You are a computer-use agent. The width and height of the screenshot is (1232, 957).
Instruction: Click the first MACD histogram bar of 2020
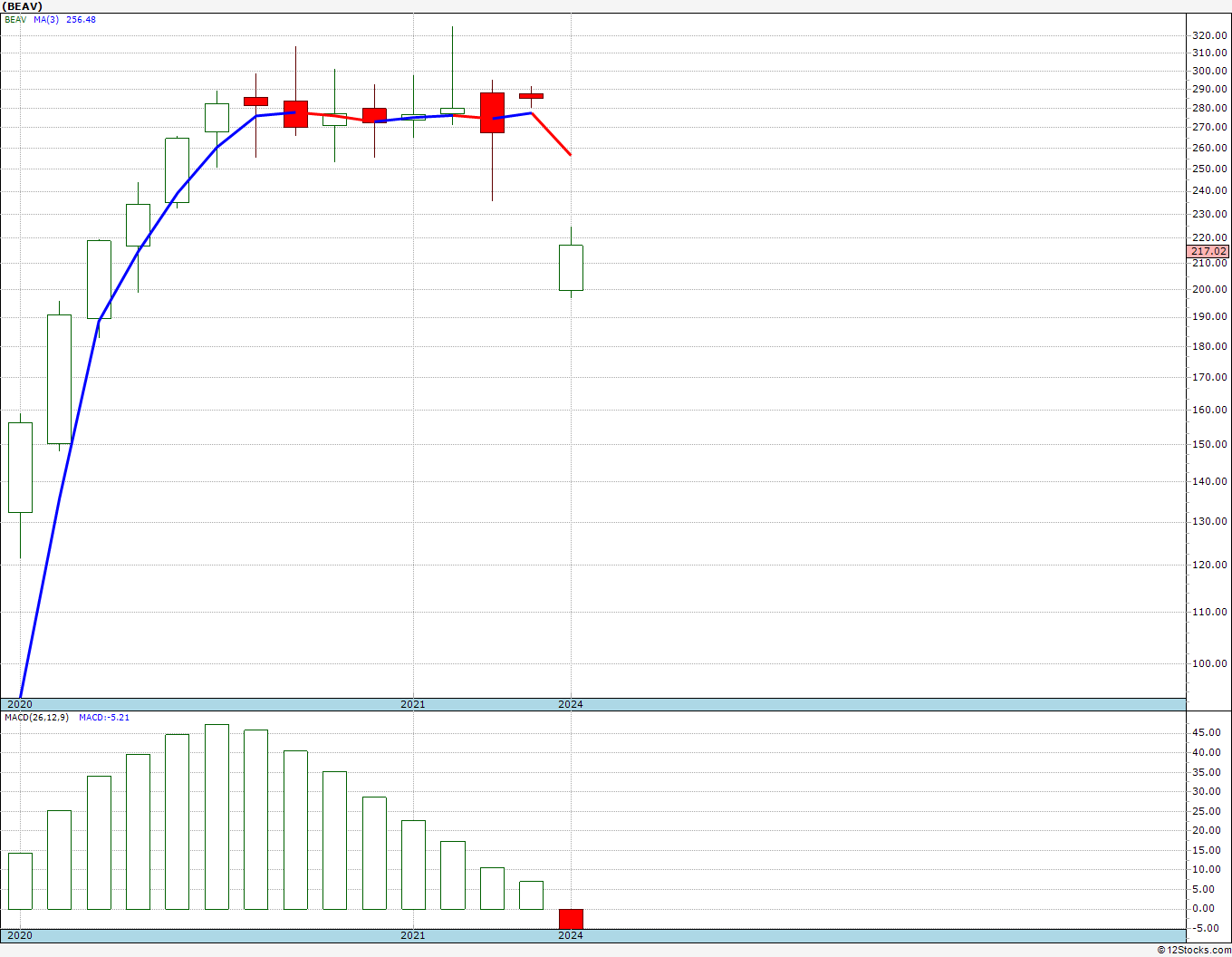[20, 881]
